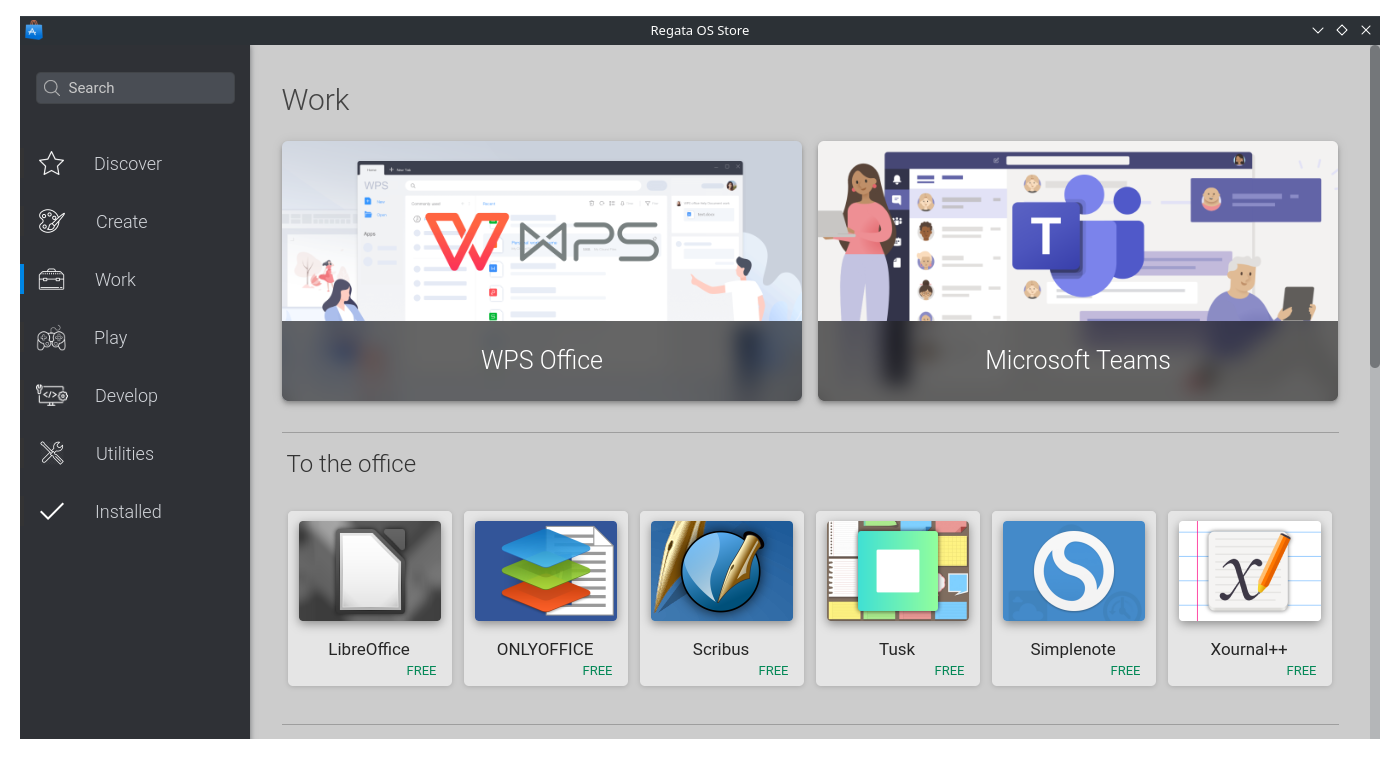Screen dimensions: 1400x763
Task: Click the Tusk name label
Action: coord(897,649)
